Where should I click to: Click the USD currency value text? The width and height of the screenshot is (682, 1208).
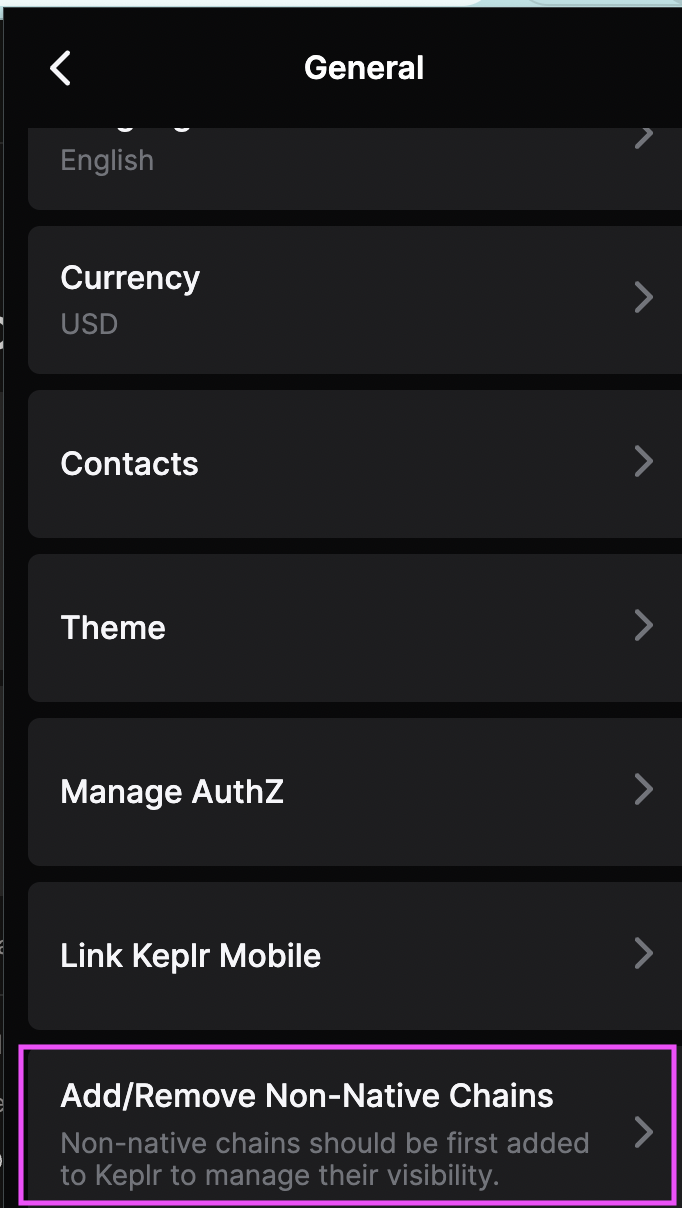pyautogui.click(x=89, y=324)
